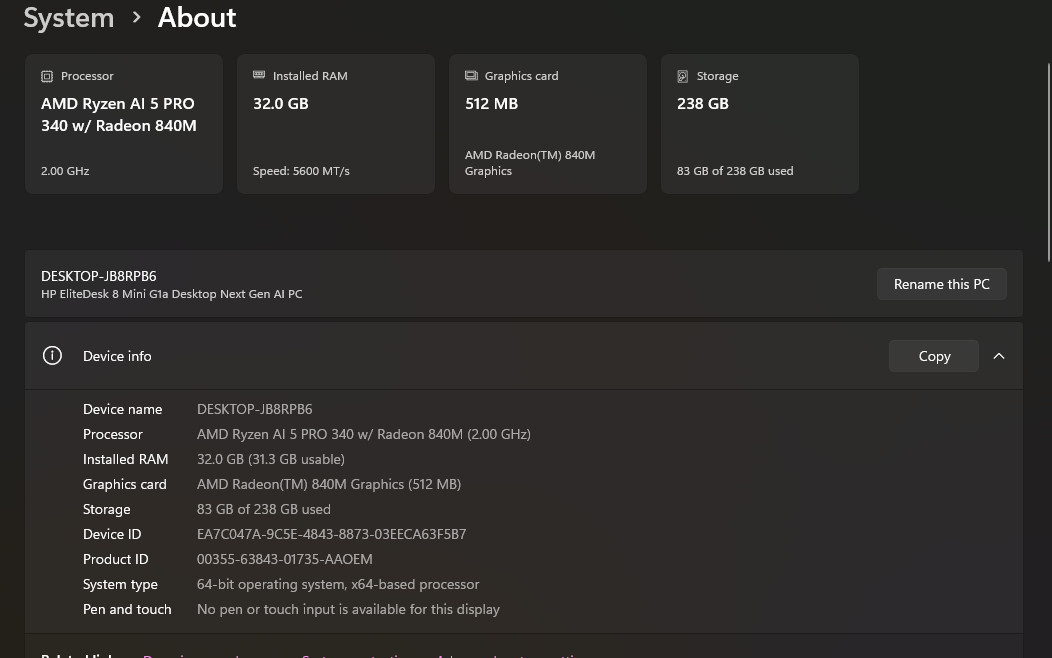
Task: Rename this PC
Action: click(x=941, y=284)
